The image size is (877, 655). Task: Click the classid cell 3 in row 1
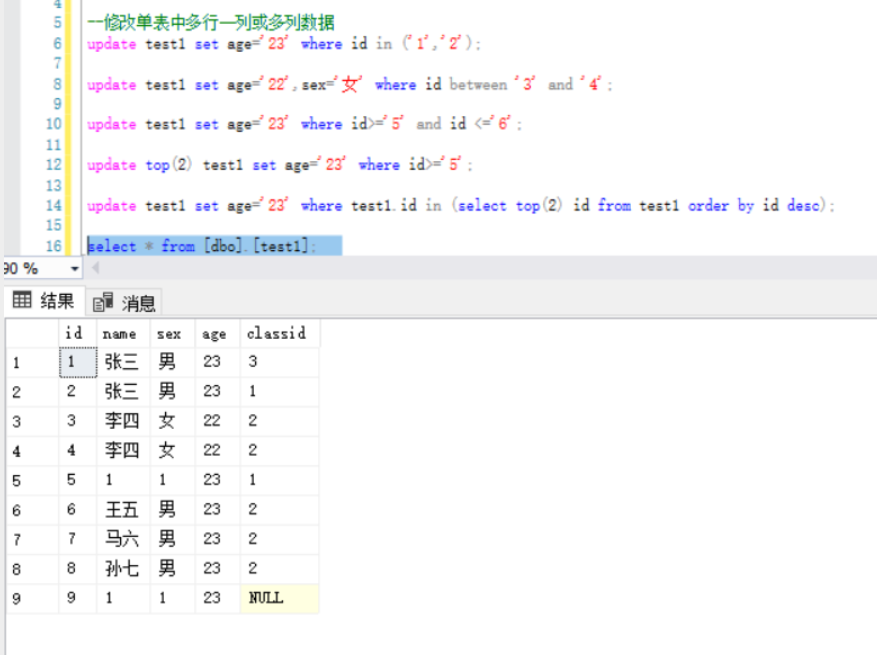(x=280, y=362)
